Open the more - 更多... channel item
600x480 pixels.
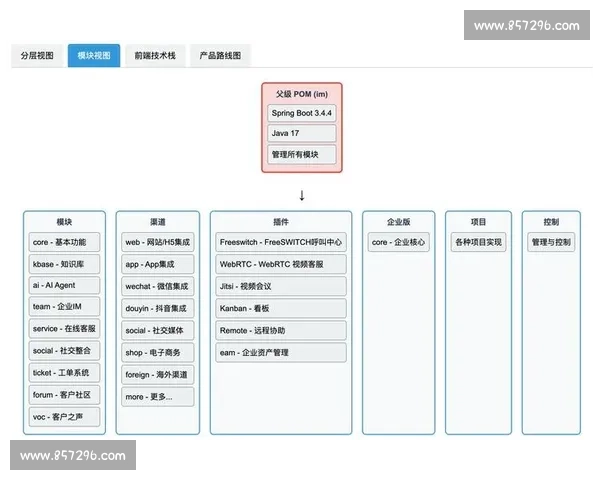point(157,396)
